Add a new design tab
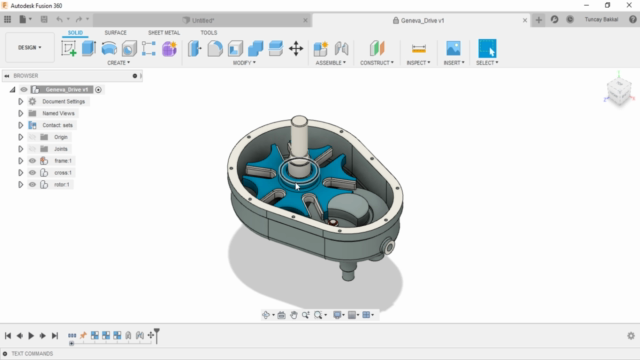The width and height of the screenshot is (640, 360). (539, 20)
